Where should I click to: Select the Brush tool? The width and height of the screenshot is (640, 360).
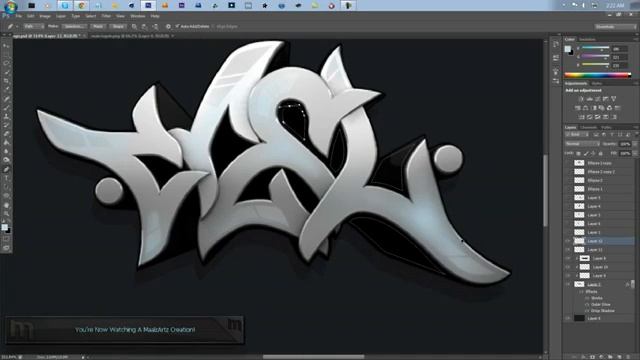point(6,107)
